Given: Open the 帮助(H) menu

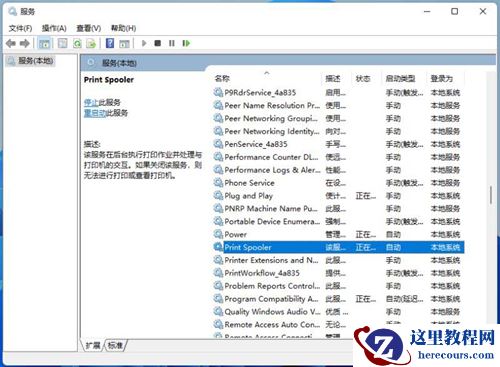Looking at the screenshot, I should pos(123,28).
